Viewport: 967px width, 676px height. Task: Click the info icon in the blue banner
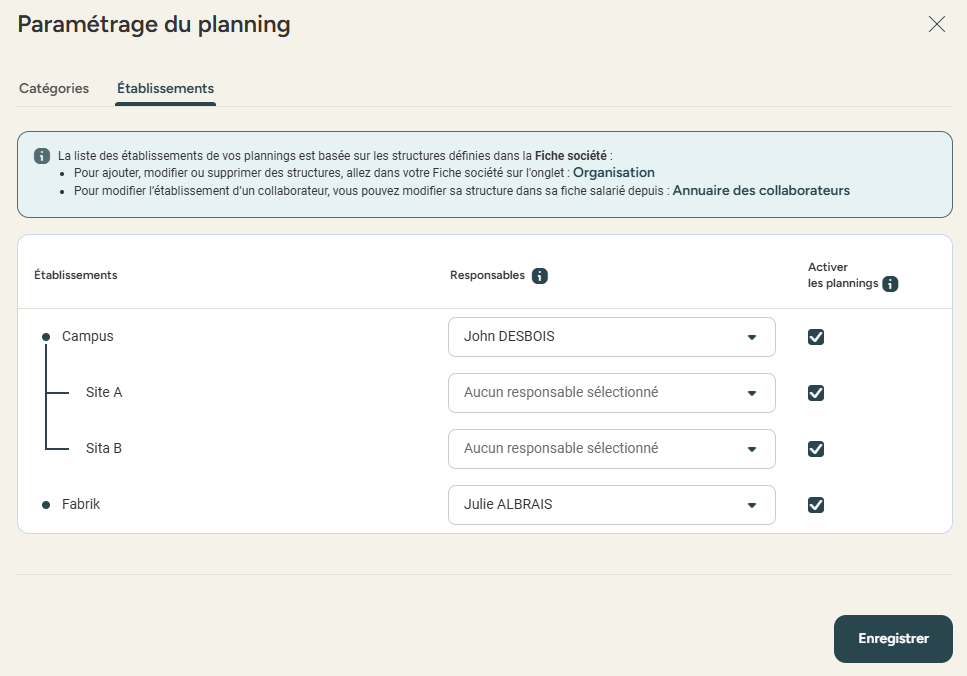(42, 156)
